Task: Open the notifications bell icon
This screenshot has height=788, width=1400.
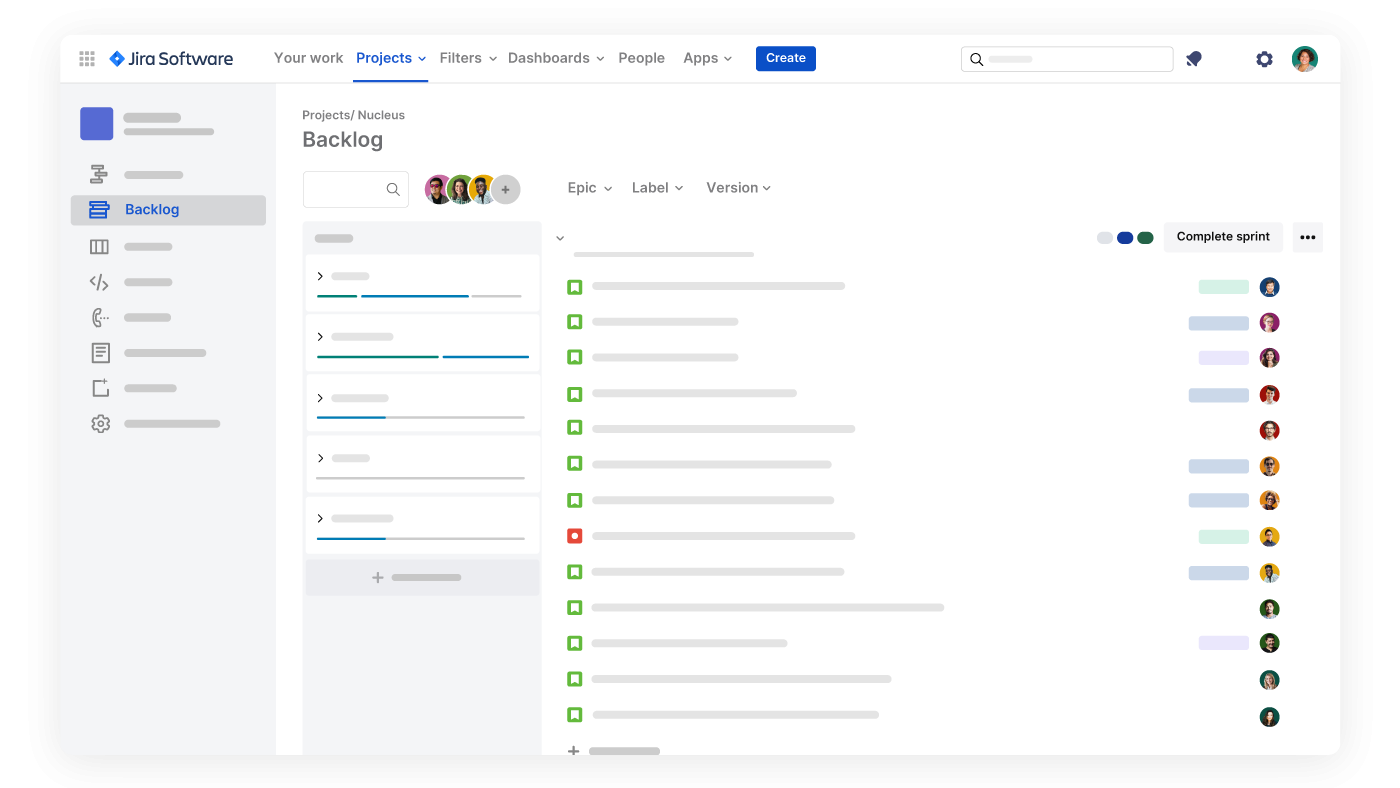Action: pos(1193,59)
